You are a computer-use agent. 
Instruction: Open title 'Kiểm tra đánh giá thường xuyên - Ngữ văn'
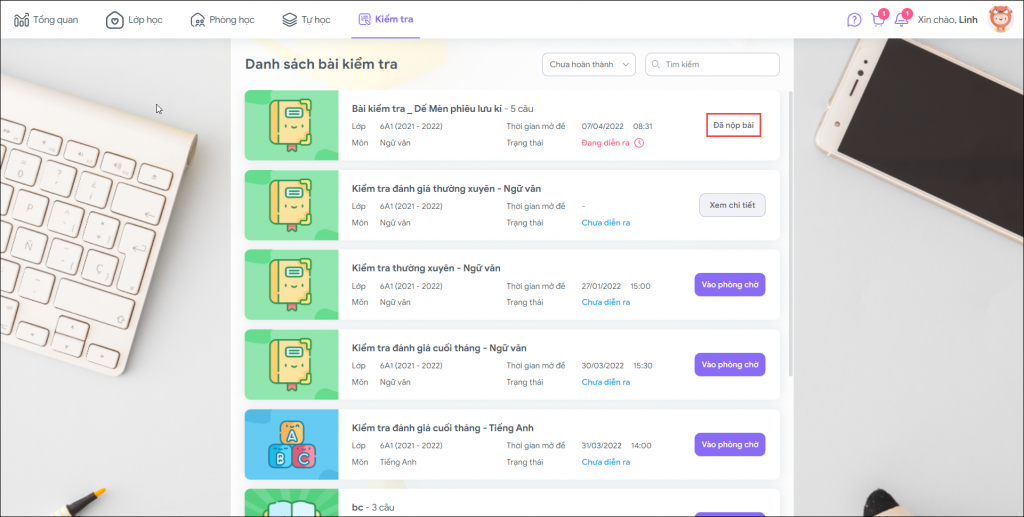446,189
